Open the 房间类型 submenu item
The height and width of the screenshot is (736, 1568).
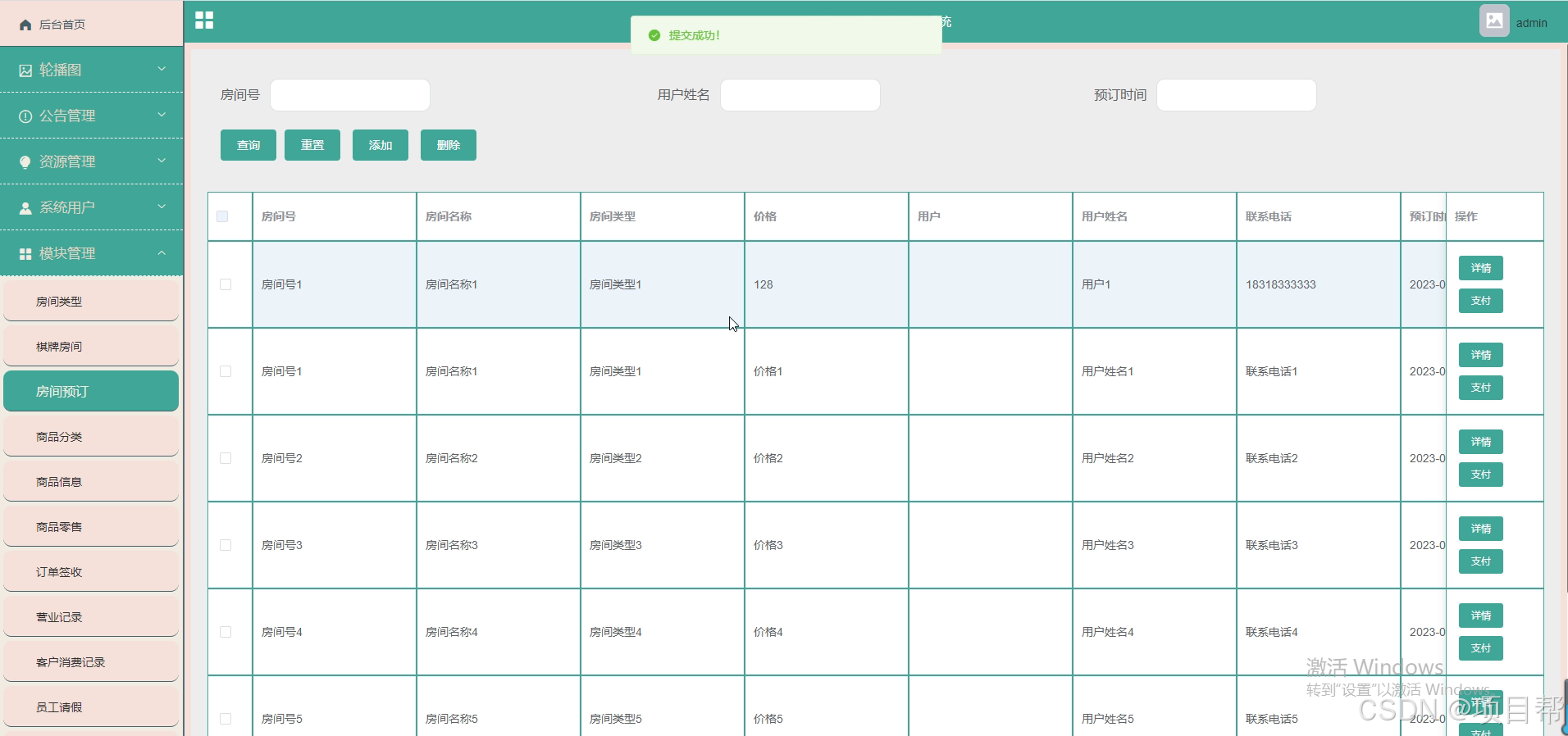click(x=91, y=302)
